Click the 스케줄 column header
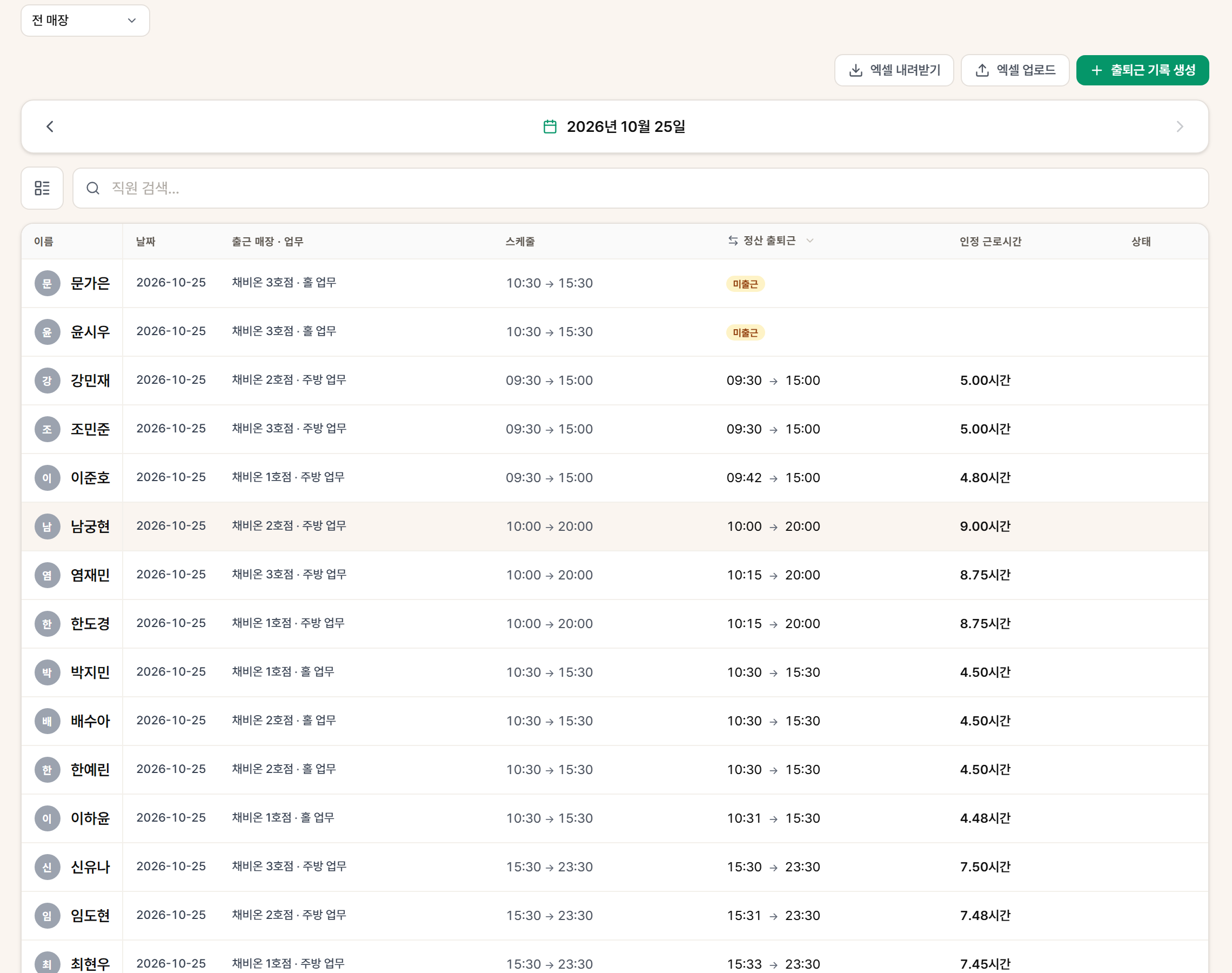 [x=520, y=242]
